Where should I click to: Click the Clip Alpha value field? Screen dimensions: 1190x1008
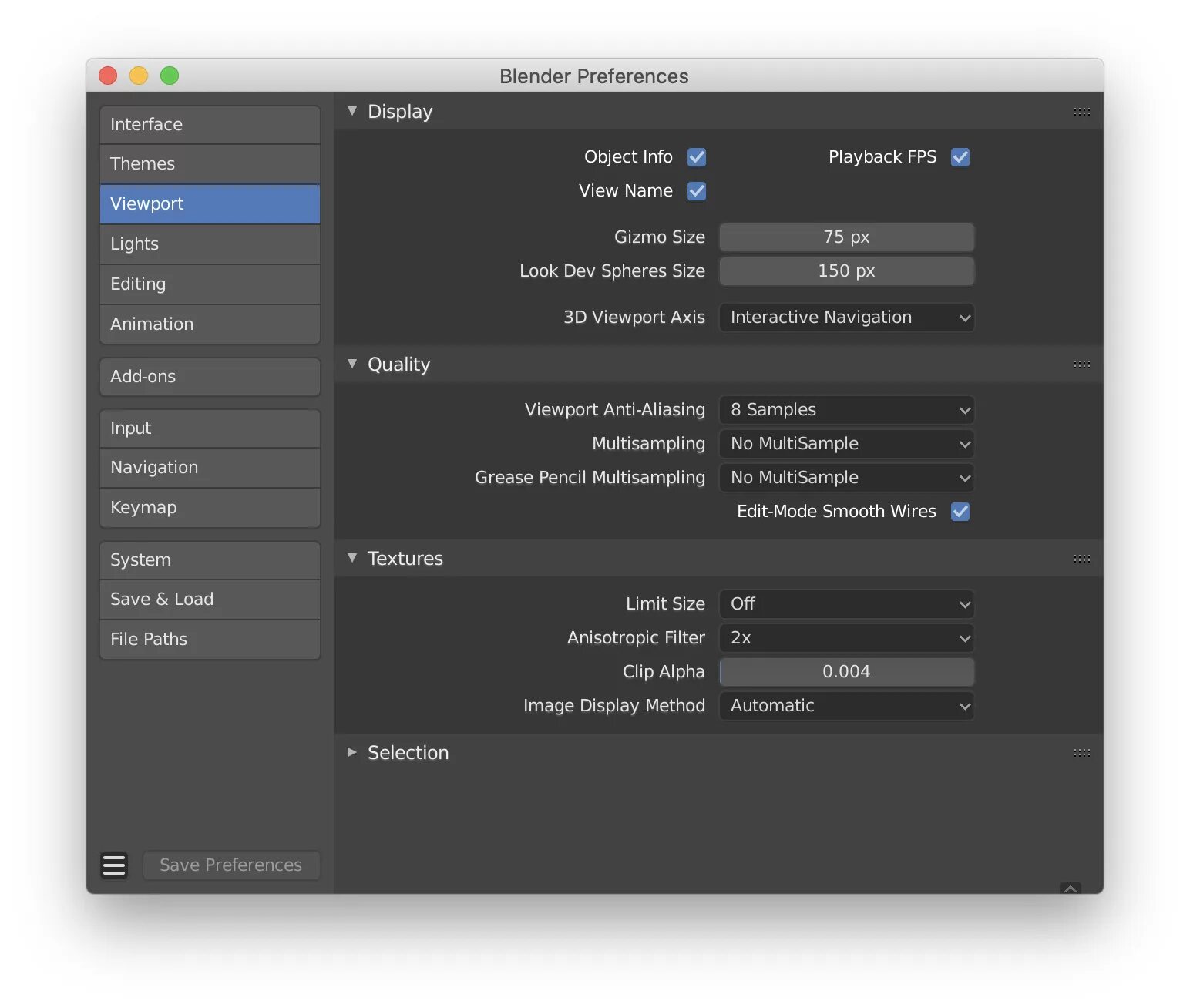[x=846, y=672]
